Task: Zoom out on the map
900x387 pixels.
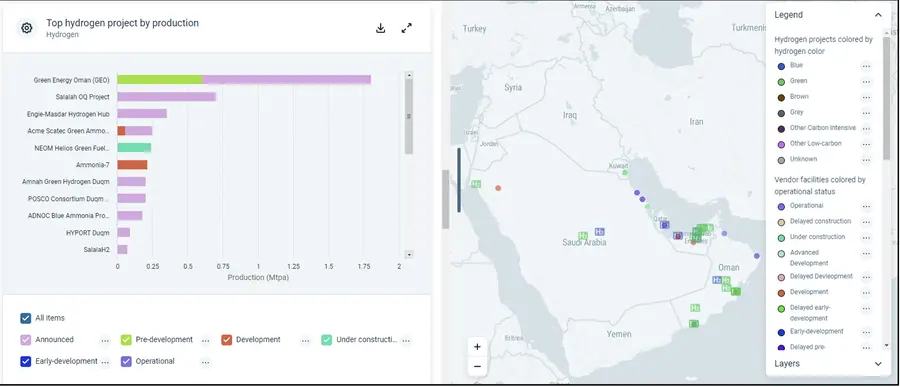Action: [477, 366]
